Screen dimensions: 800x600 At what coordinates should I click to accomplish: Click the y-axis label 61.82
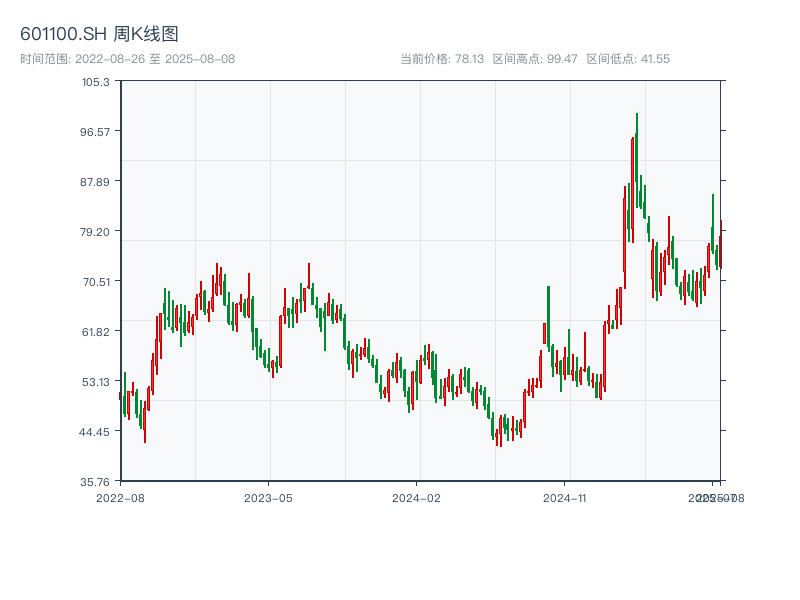pos(96,332)
